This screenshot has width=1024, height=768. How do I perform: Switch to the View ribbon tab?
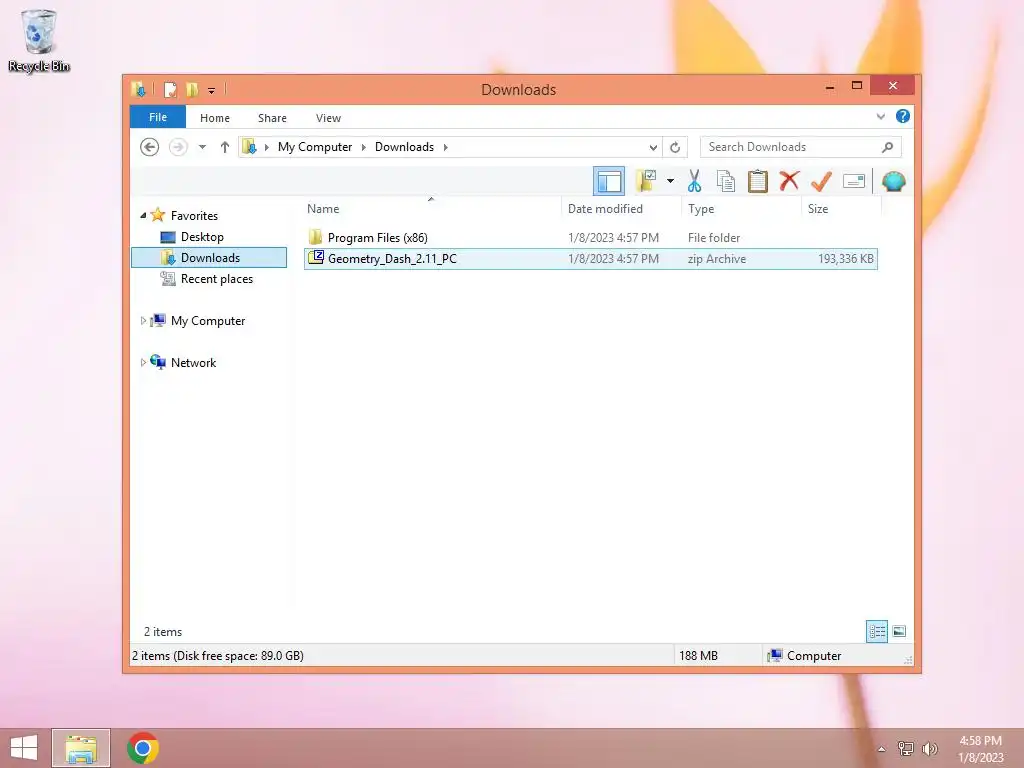[328, 118]
